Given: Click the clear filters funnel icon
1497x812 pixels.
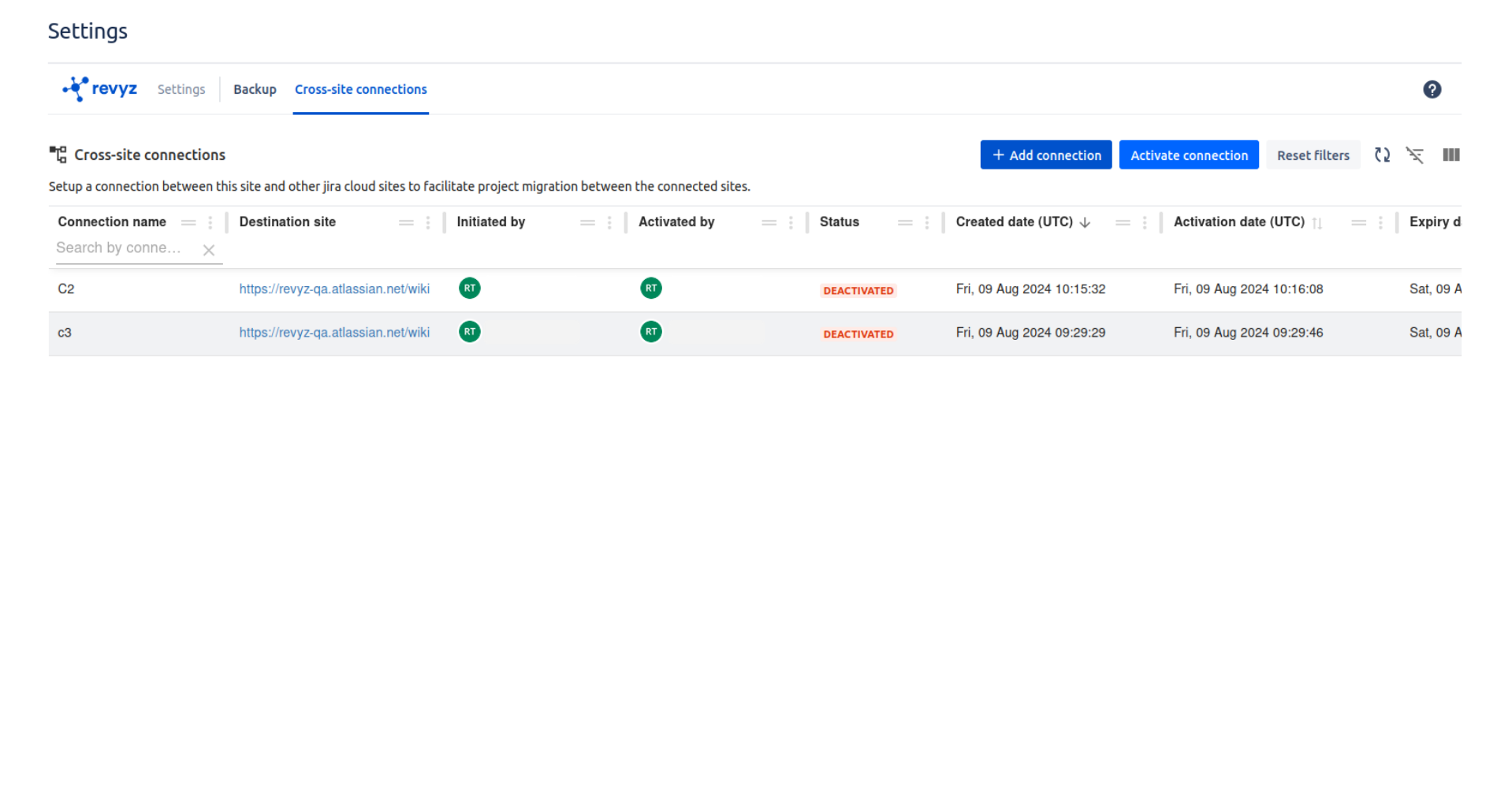Looking at the screenshot, I should 1415,155.
